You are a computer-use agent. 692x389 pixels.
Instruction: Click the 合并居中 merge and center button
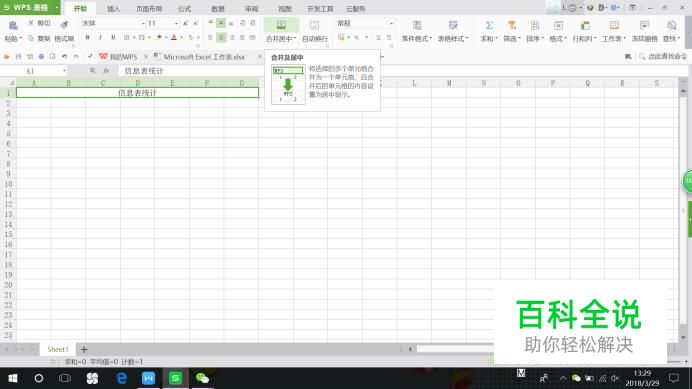281,31
